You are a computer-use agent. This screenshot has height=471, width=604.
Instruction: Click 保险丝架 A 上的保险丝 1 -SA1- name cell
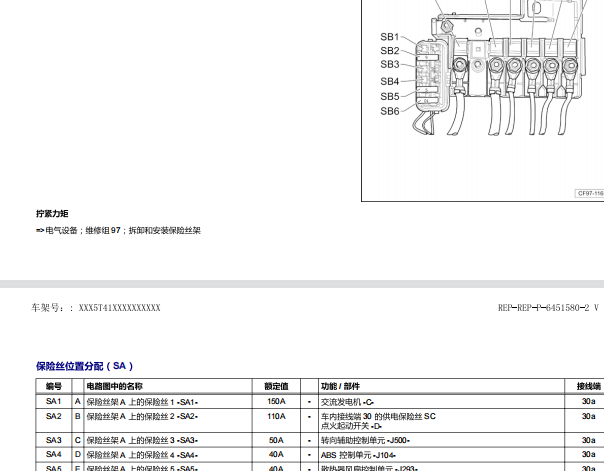(168, 402)
